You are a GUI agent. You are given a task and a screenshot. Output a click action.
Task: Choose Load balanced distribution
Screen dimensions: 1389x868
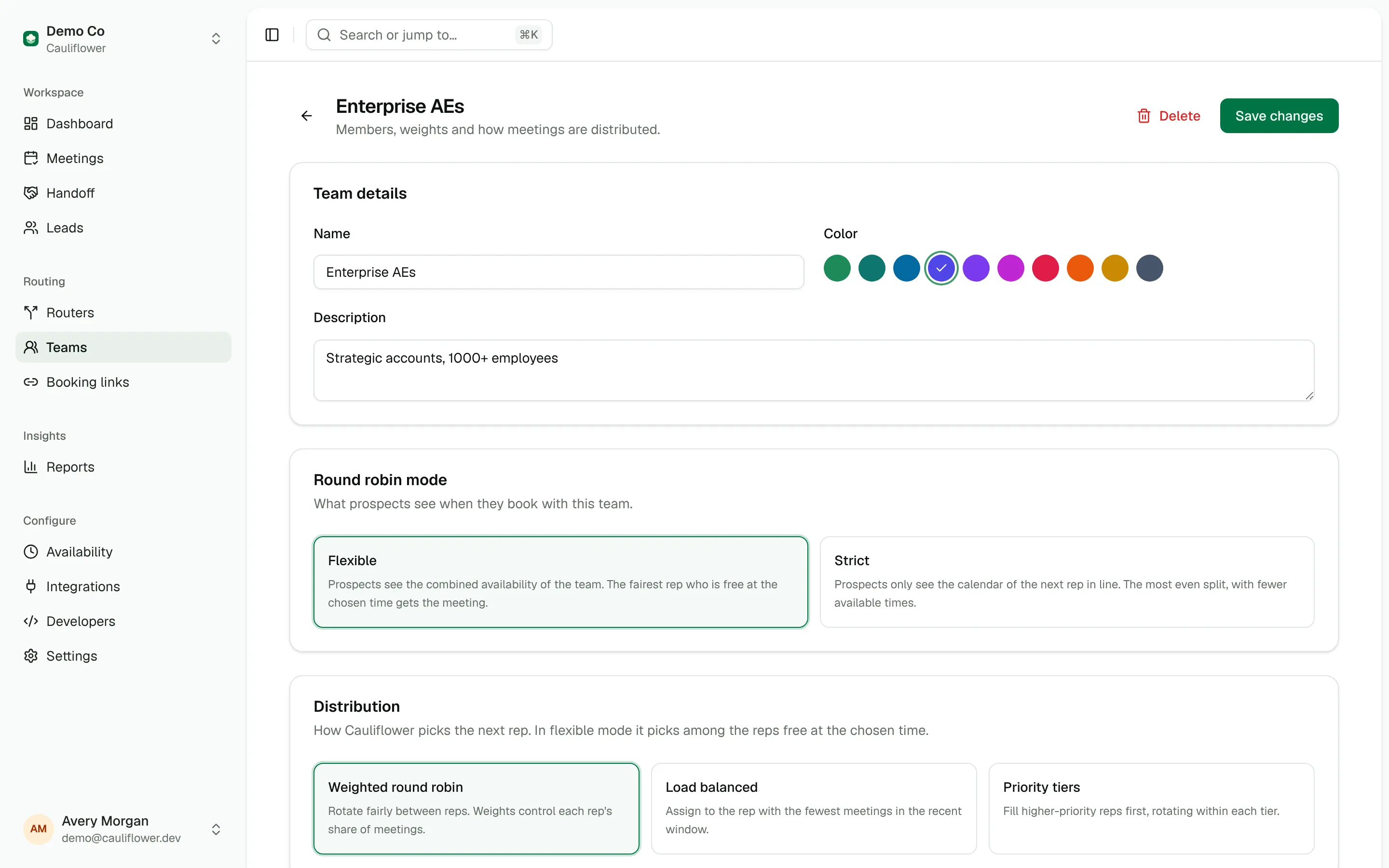tap(814, 808)
